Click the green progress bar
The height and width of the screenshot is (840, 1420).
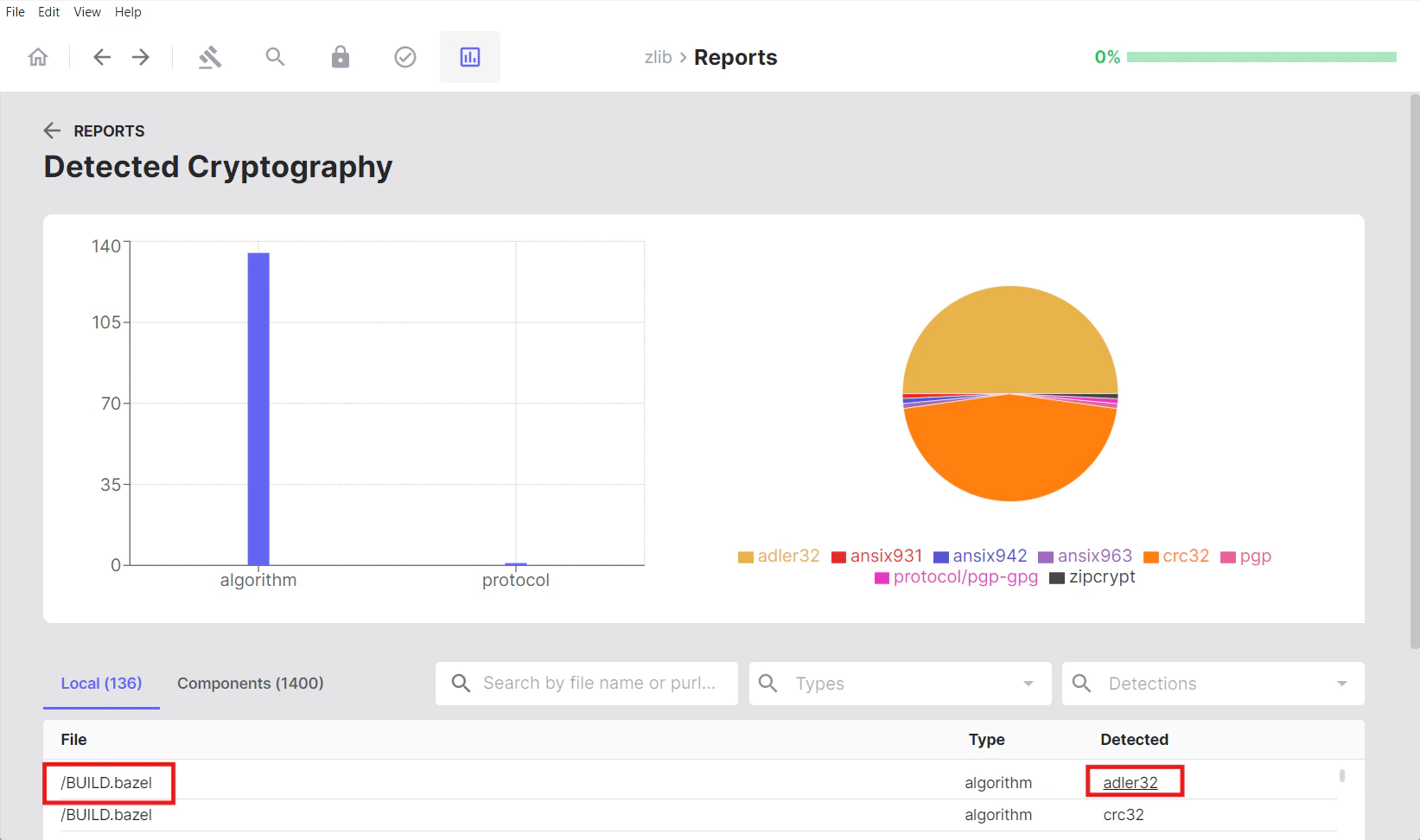click(1262, 57)
